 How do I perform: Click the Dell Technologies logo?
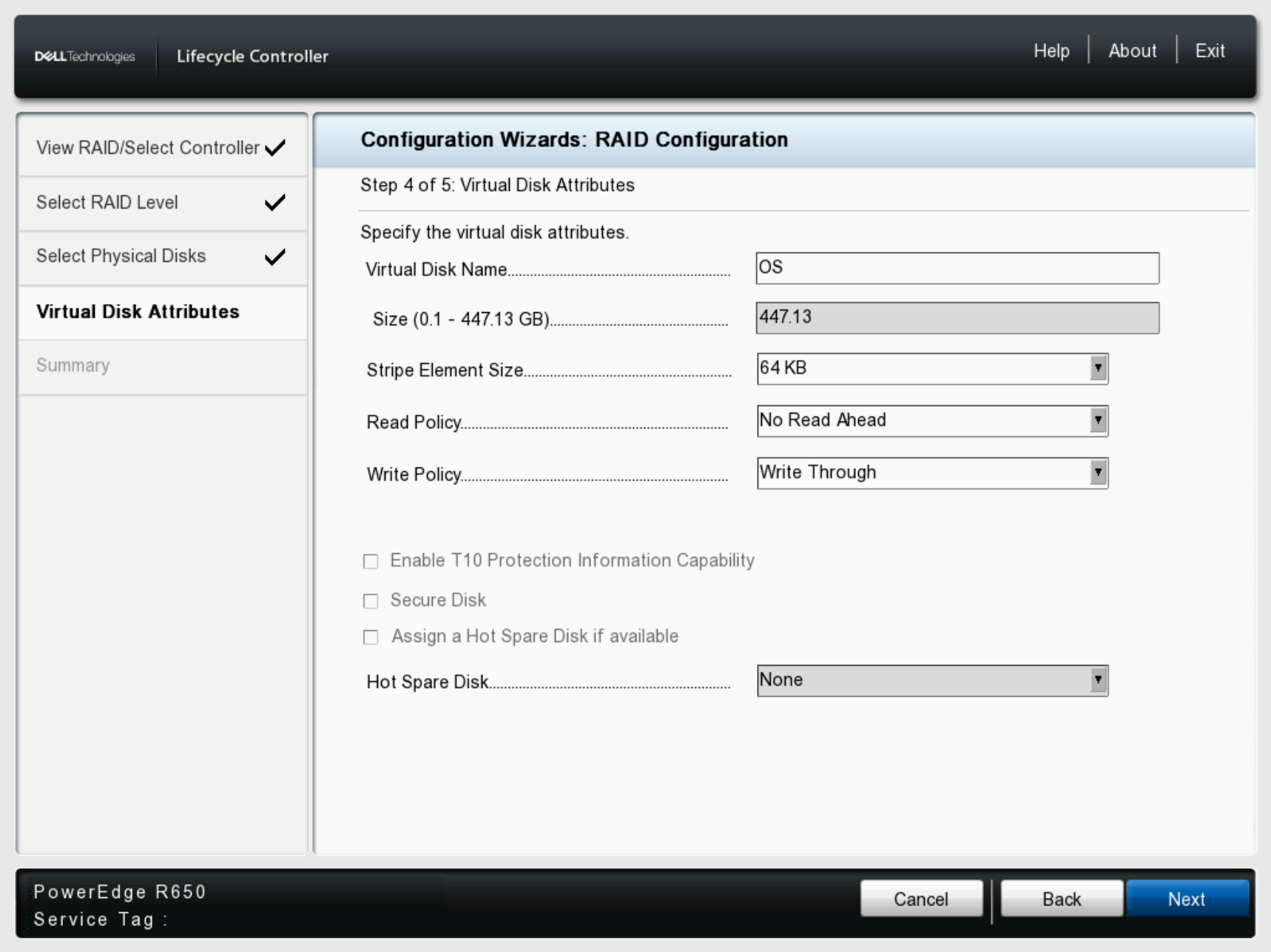tap(84, 55)
